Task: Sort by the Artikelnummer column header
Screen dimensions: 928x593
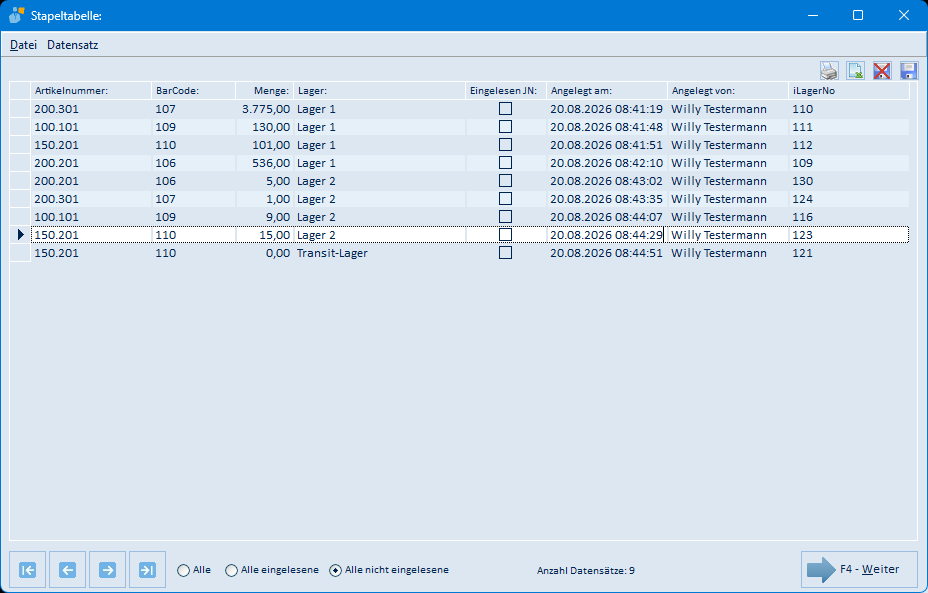Action: tap(91, 91)
